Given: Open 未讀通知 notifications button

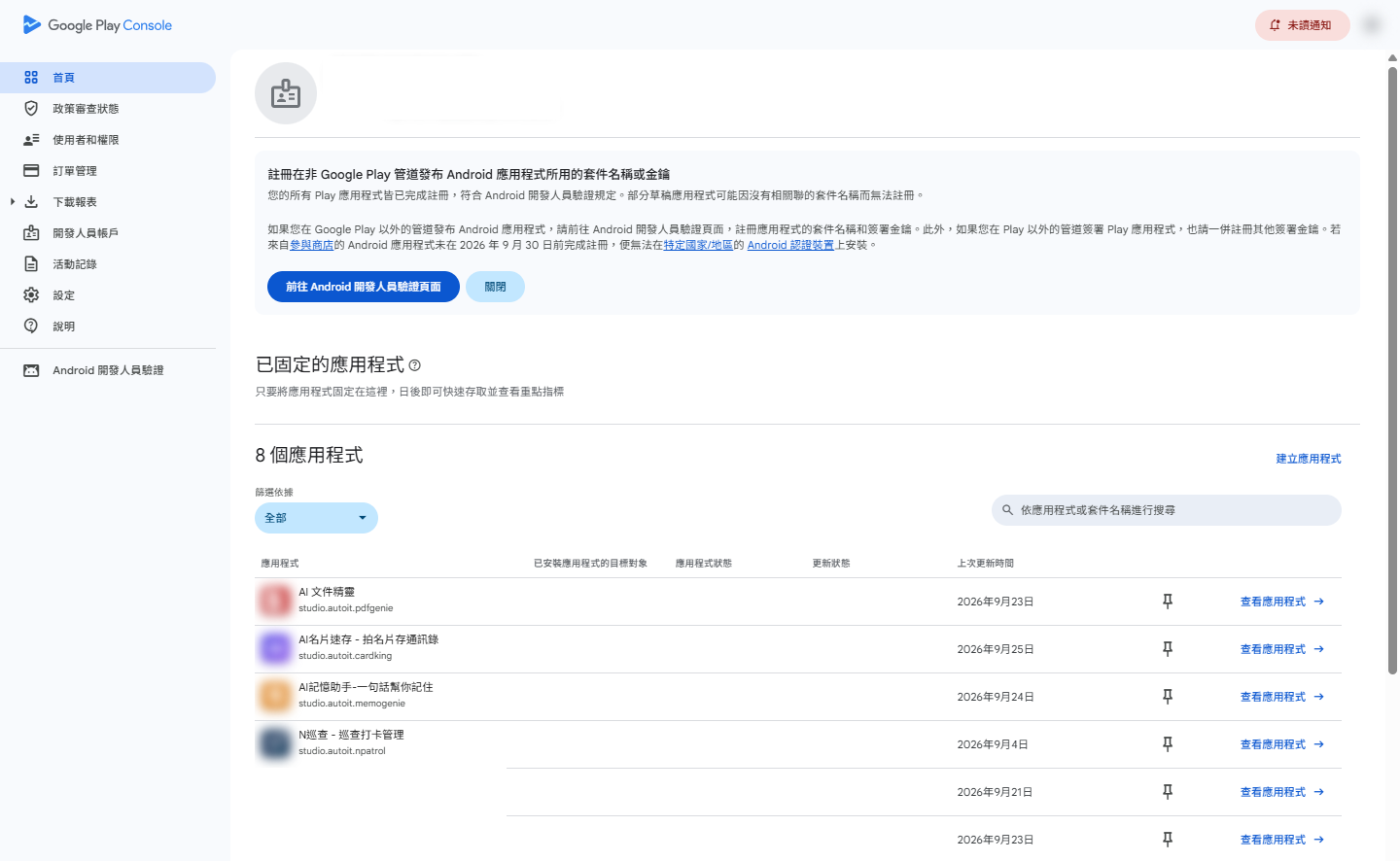Looking at the screenshot, I should (x=1303, y=25).
